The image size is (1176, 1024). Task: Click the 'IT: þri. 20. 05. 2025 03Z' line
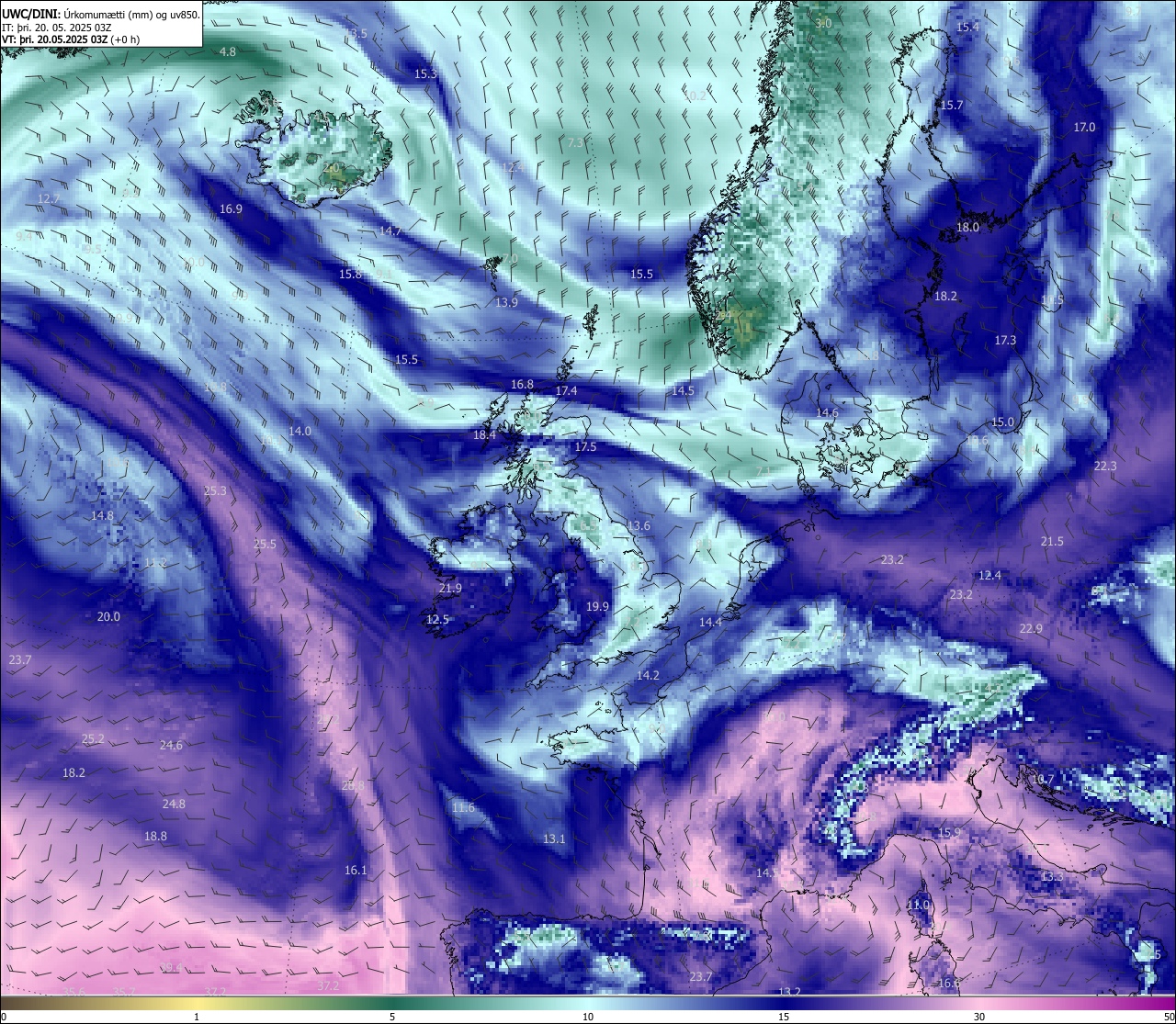[x=57, y=27]
